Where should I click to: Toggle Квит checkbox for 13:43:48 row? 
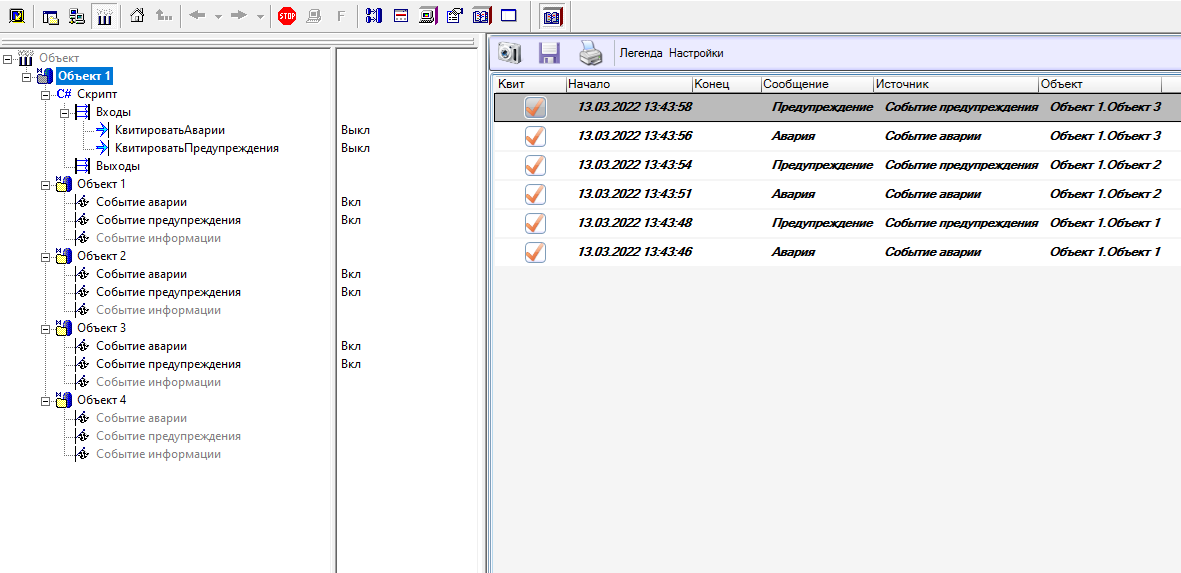point(535,223)
